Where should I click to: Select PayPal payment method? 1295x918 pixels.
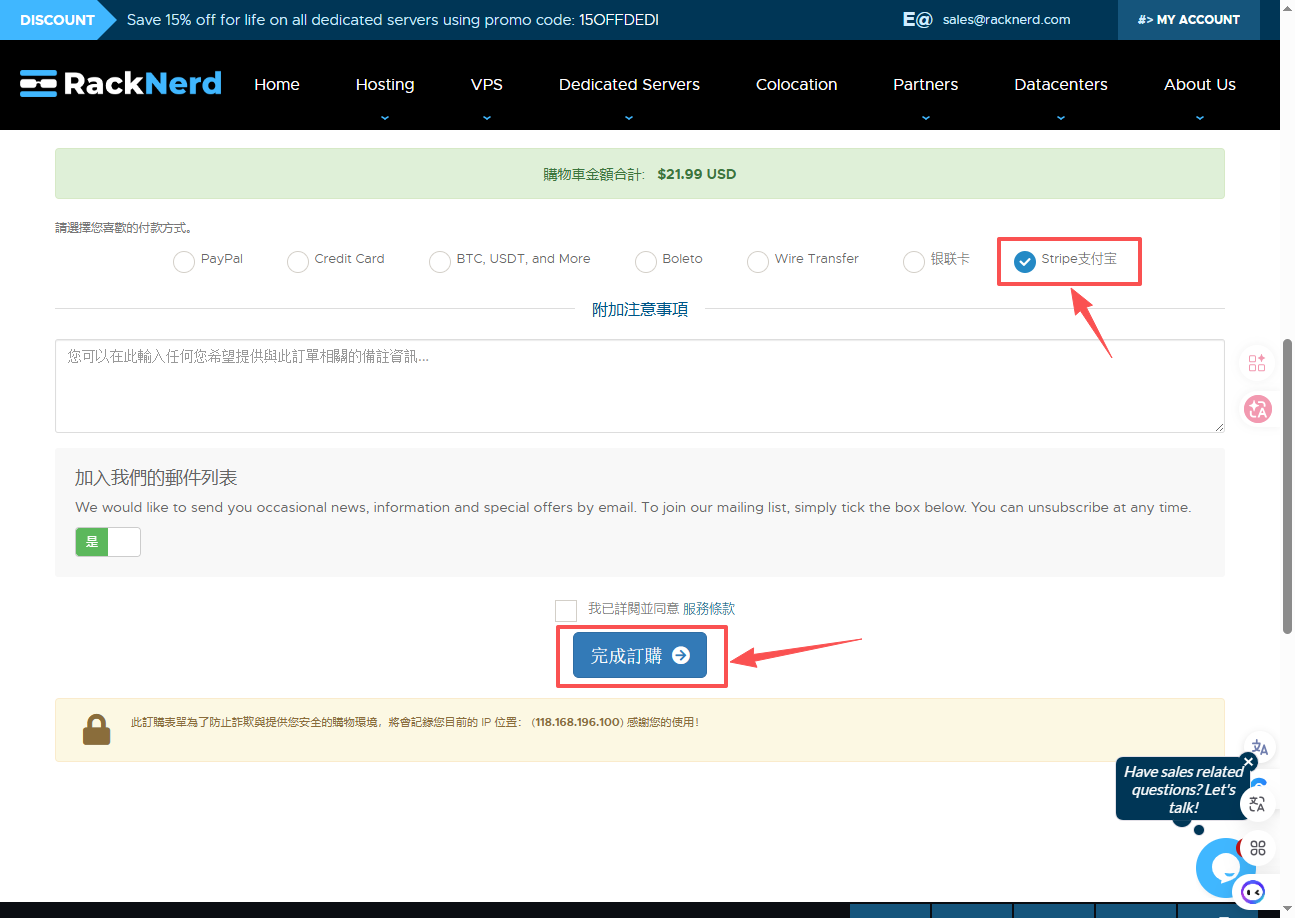(x=184, y=262)
